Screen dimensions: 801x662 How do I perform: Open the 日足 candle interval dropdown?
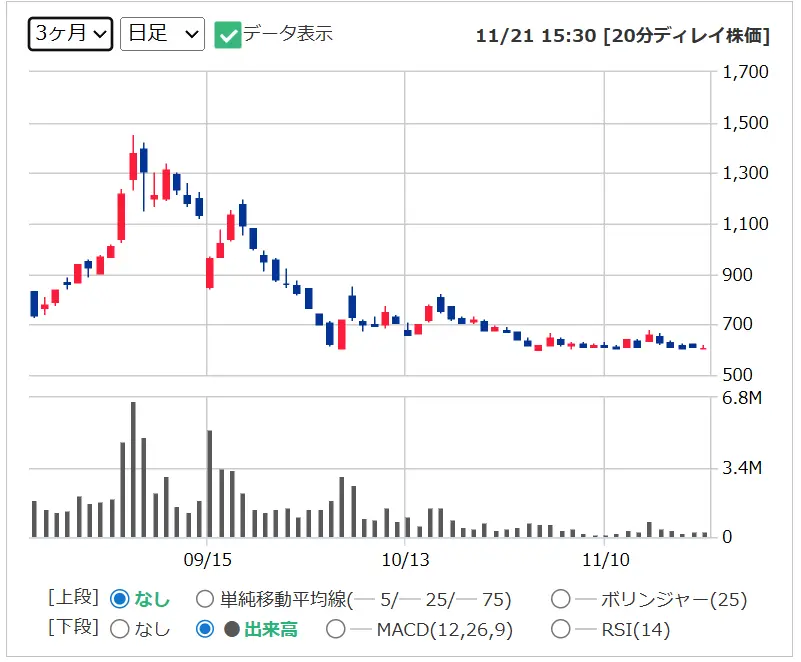[162, 33]
